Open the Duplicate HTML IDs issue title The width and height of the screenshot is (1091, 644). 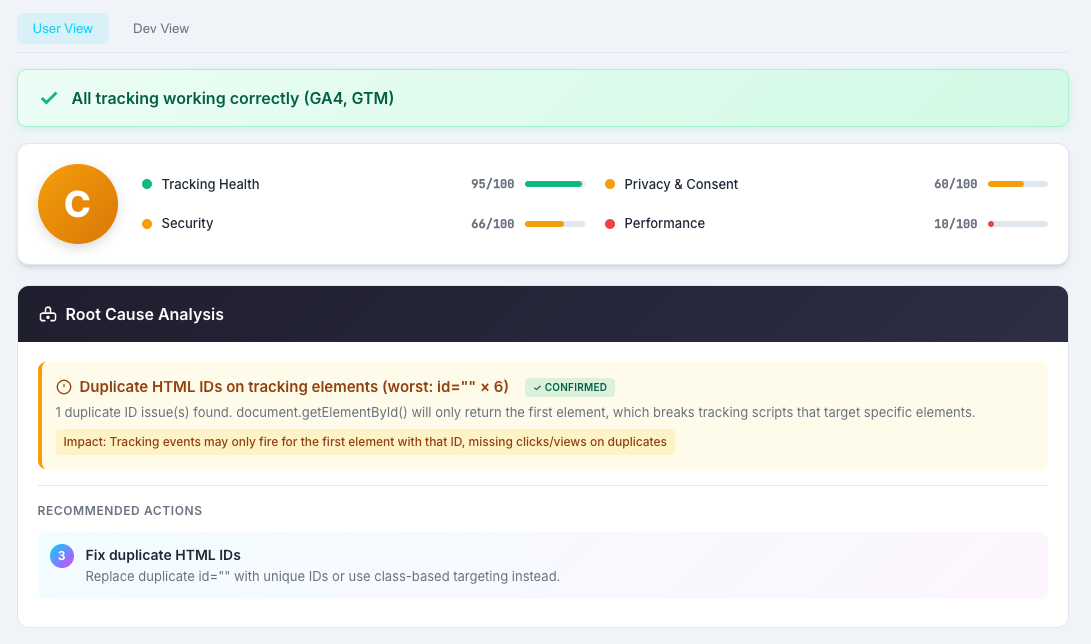pyautogui.click(x=294, y=387)
